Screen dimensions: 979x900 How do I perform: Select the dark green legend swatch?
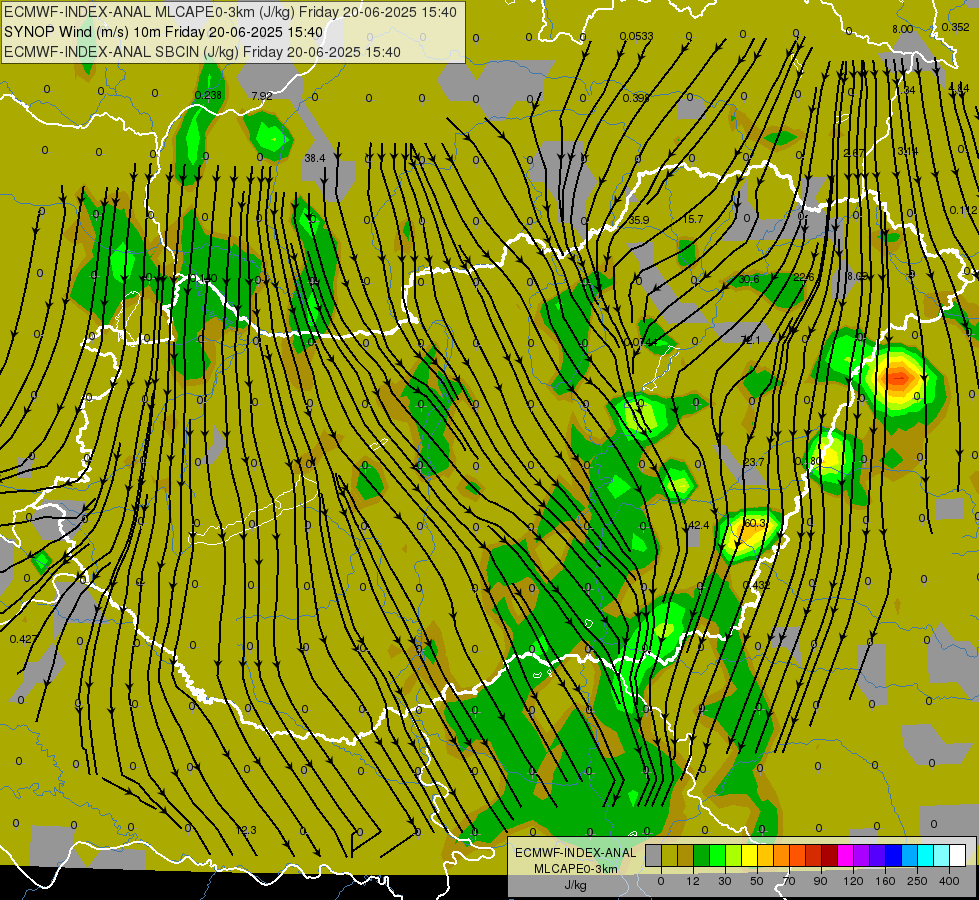click(x=702, y=855)
